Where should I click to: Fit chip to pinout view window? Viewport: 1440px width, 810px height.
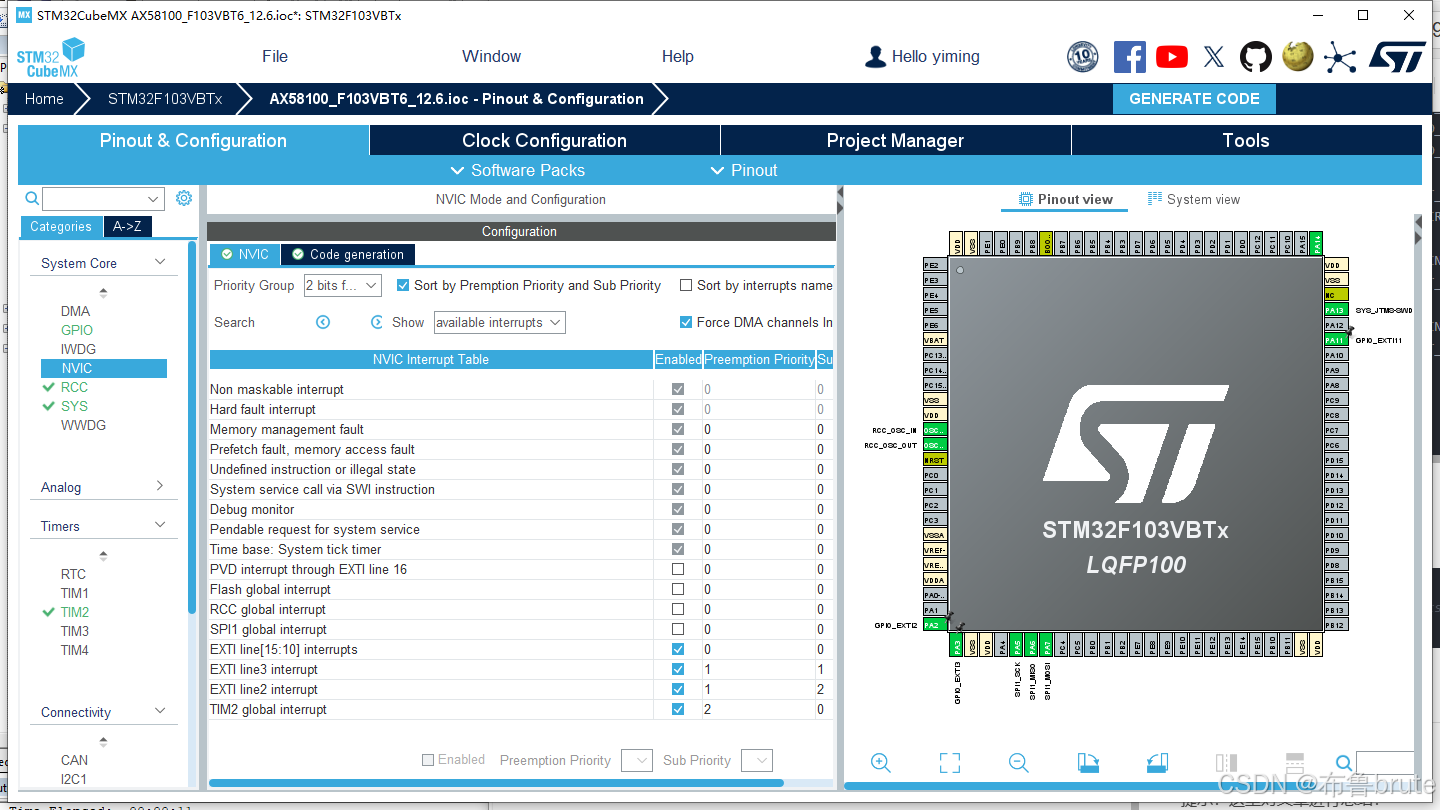click(950, 763)
